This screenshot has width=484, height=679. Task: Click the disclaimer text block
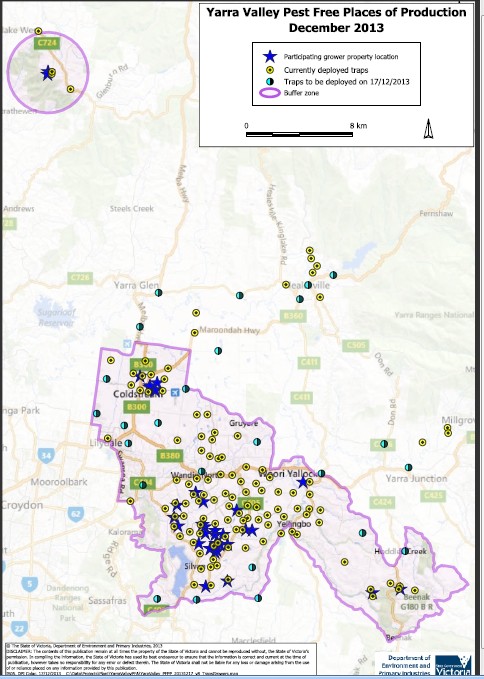click(161, 659)
